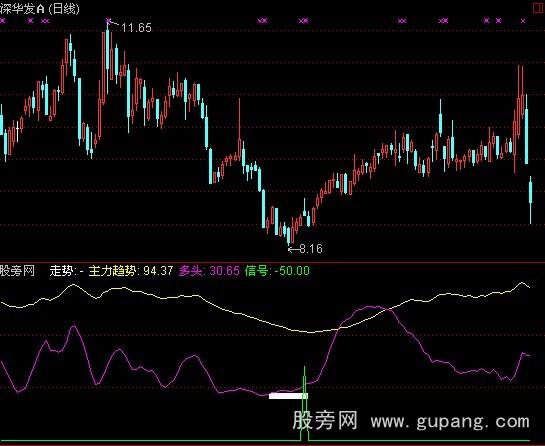The height and width of the screenshot is (446, 545).
Task: Click the 11.65 high price label
Action: point(136,27)
